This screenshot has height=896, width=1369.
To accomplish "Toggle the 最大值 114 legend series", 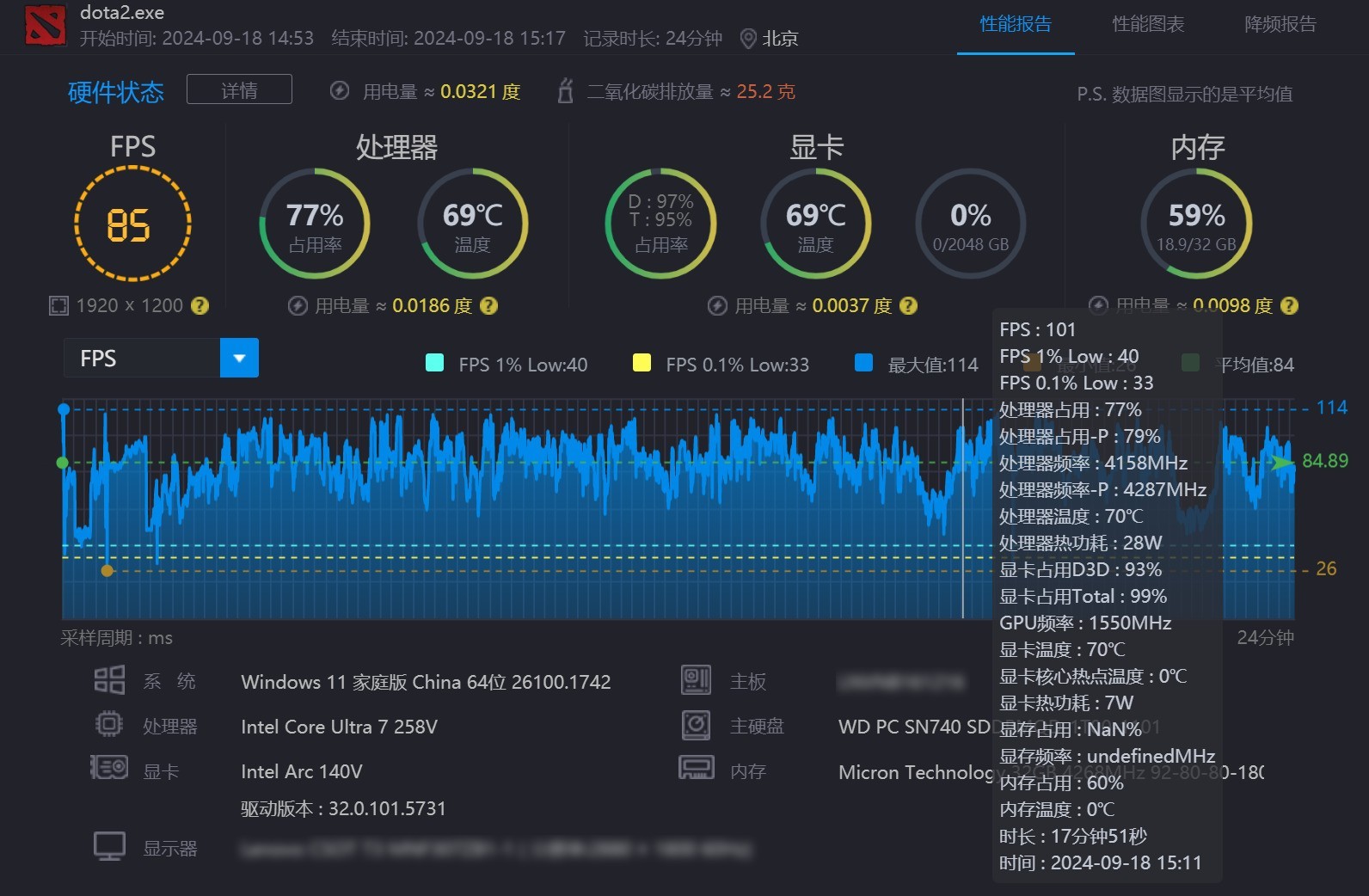I will (x=917, y=364).
